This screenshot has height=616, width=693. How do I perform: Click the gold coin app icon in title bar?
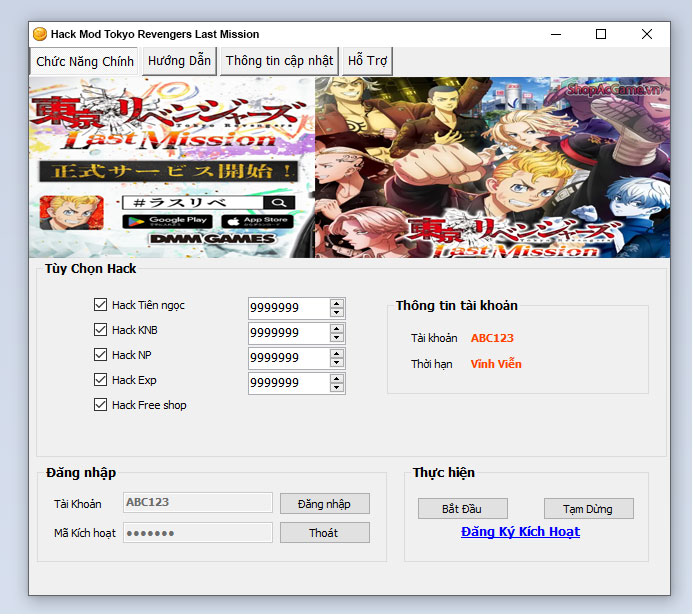tap(40, 34)
